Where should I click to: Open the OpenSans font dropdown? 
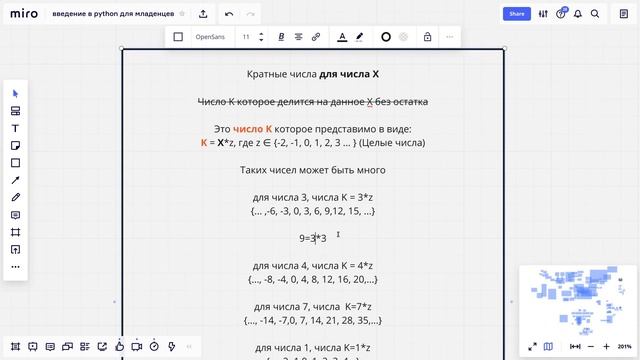tap(210, 37)
